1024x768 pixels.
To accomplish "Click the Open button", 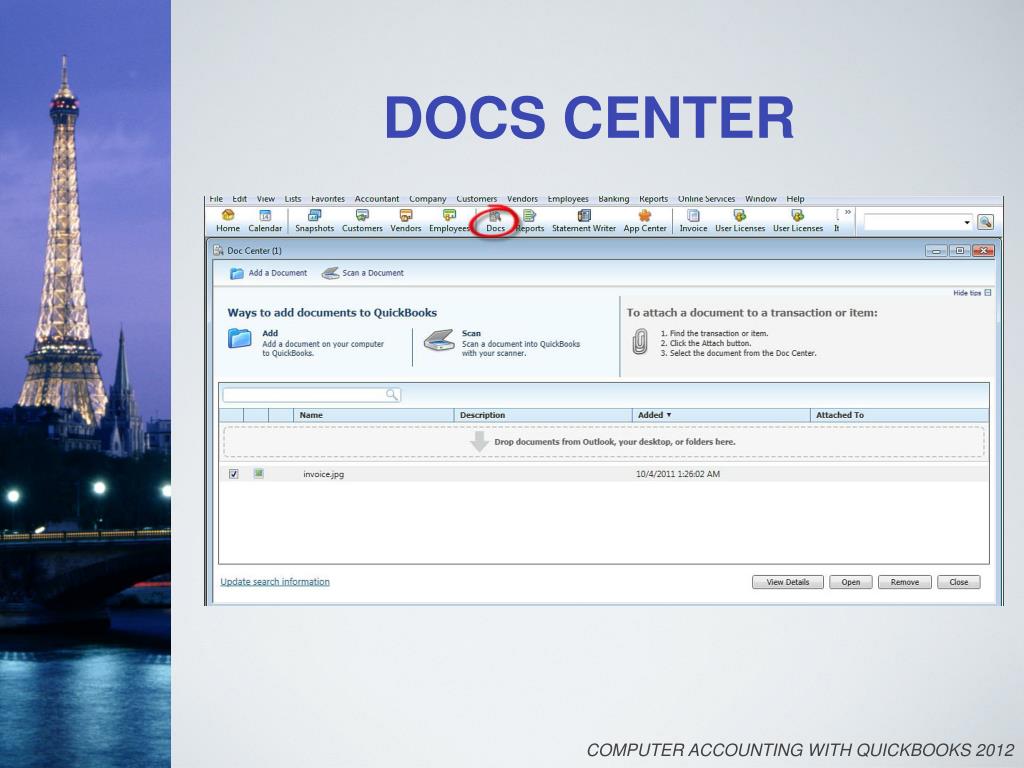I will [x=851, y=582].
